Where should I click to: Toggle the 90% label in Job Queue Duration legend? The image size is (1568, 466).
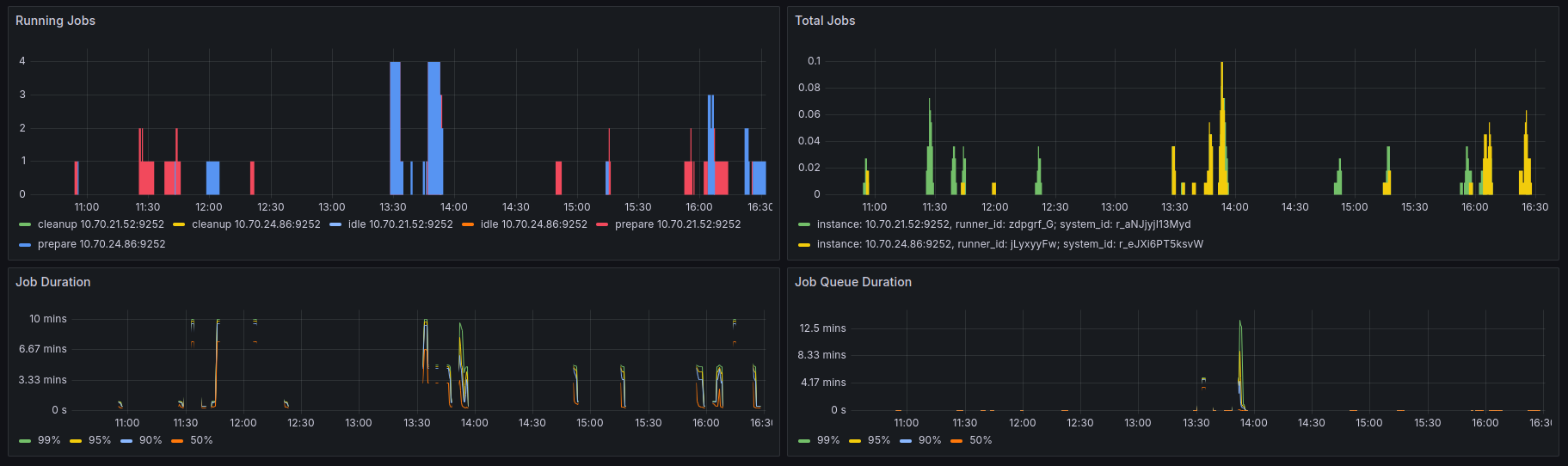(930, 440)
